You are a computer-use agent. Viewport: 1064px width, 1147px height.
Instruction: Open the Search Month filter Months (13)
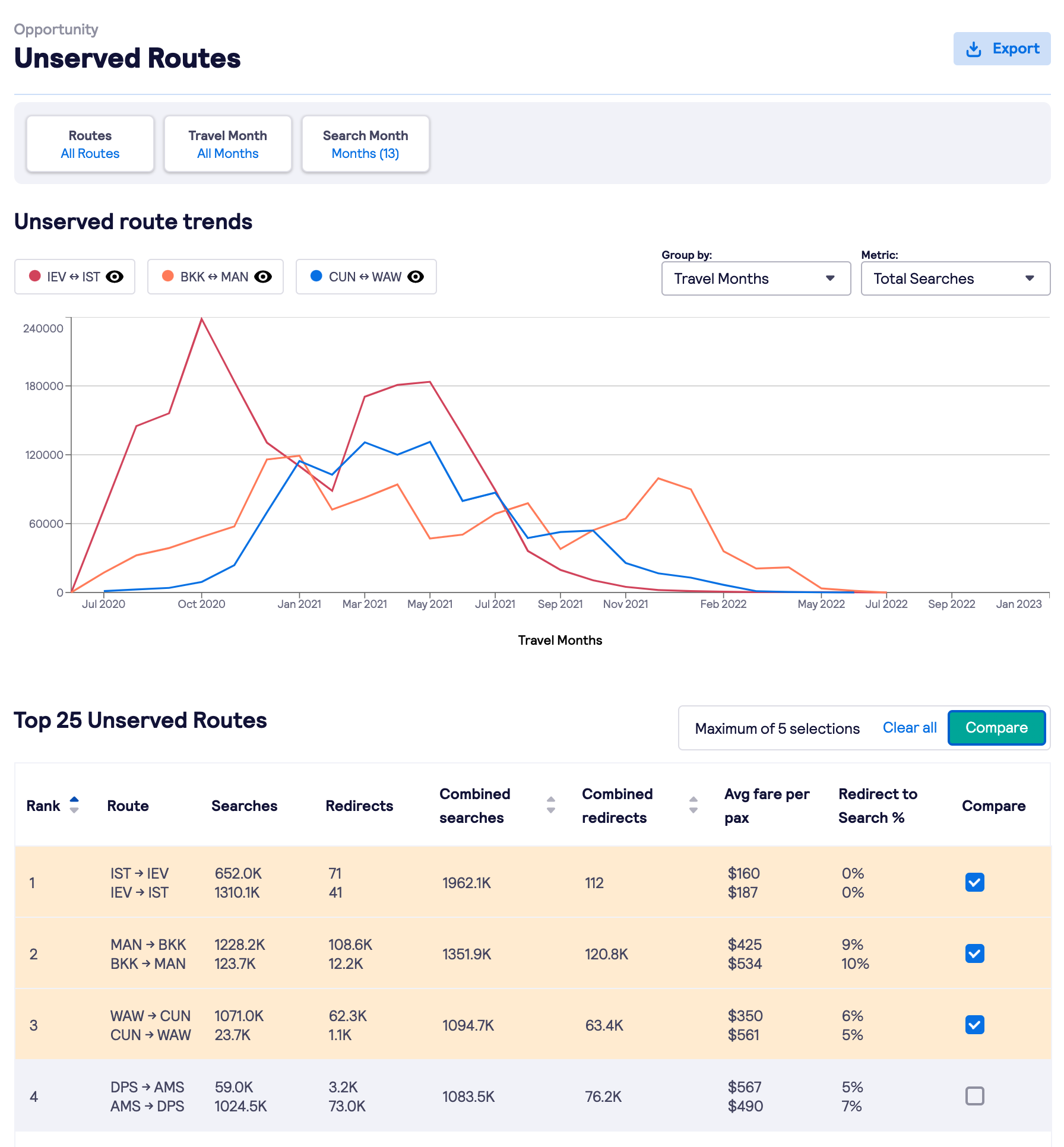tap(366, 144)
